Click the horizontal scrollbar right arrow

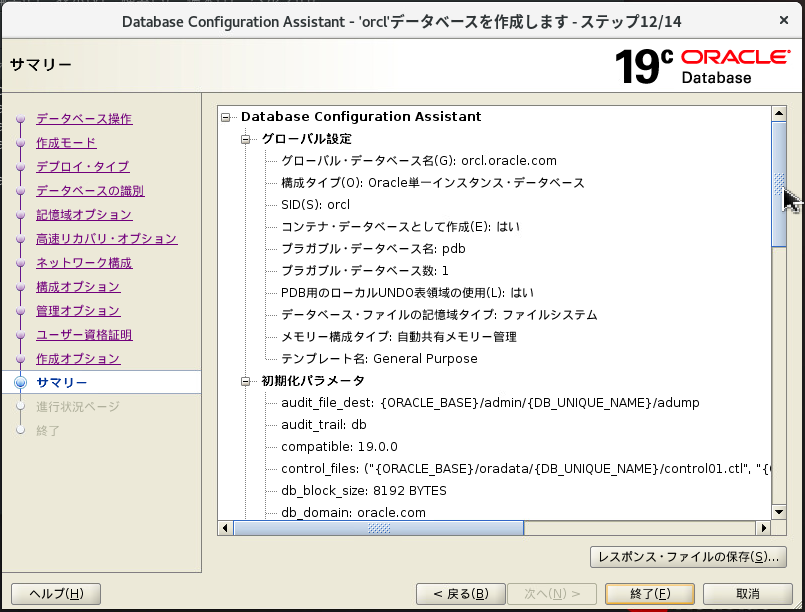(763, 528)
